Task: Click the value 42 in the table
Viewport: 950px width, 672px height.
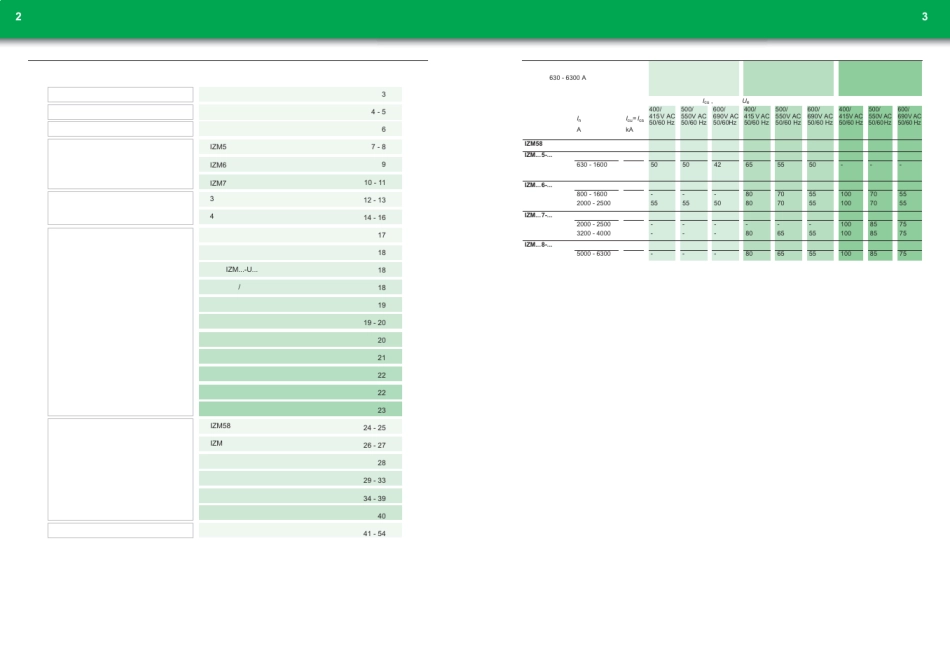Action: [x=717, y=164]
